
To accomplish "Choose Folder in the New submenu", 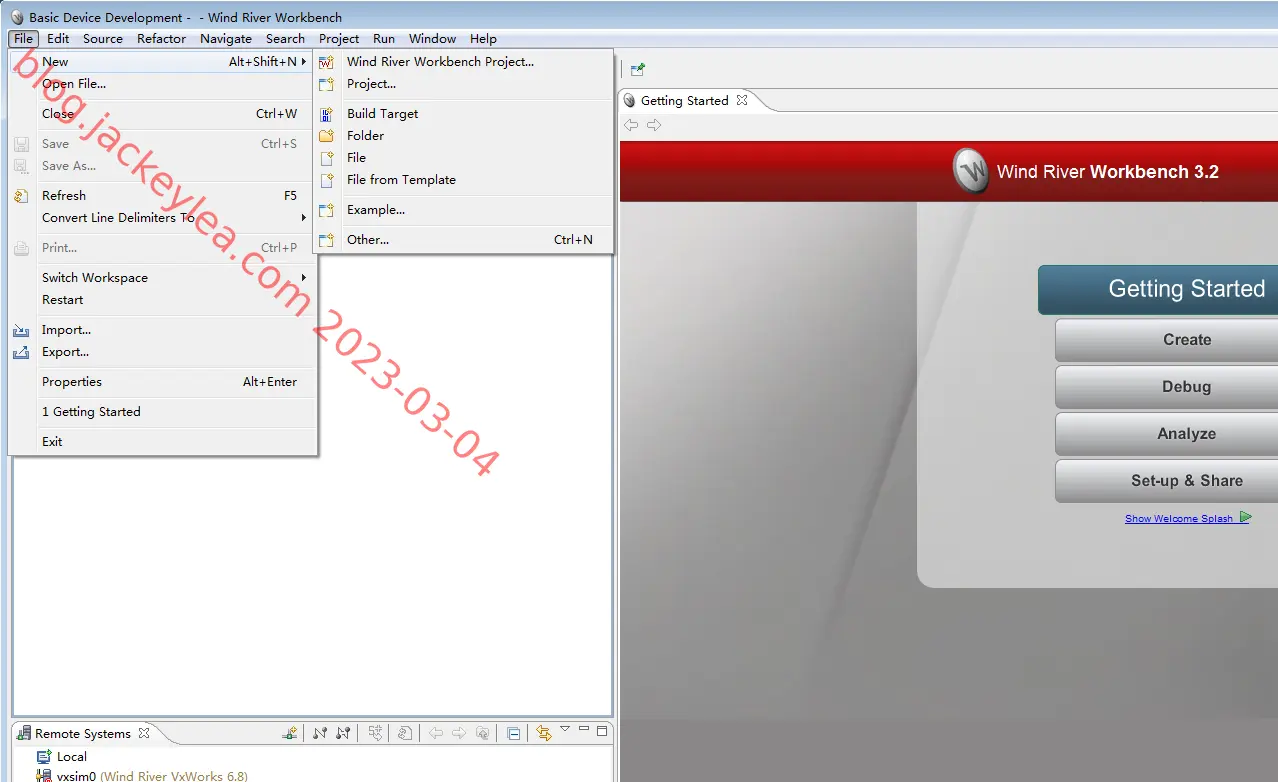I will pyautogui.click(x=365, y=135).
